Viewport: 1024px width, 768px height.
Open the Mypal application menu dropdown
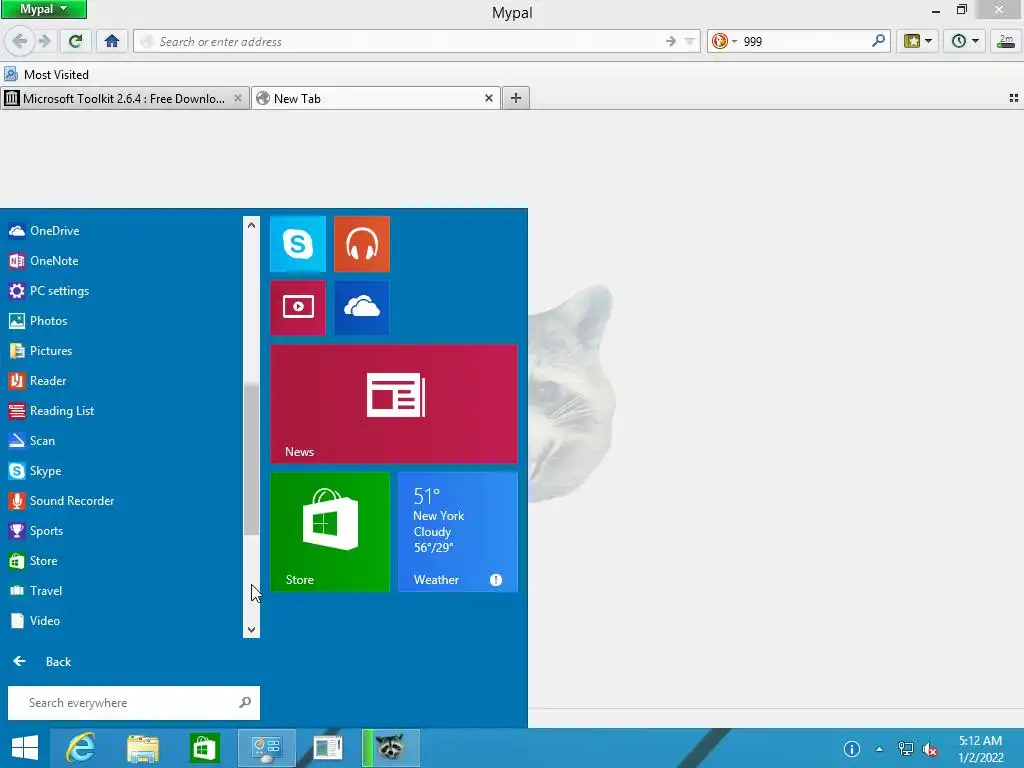coord(44,9)
